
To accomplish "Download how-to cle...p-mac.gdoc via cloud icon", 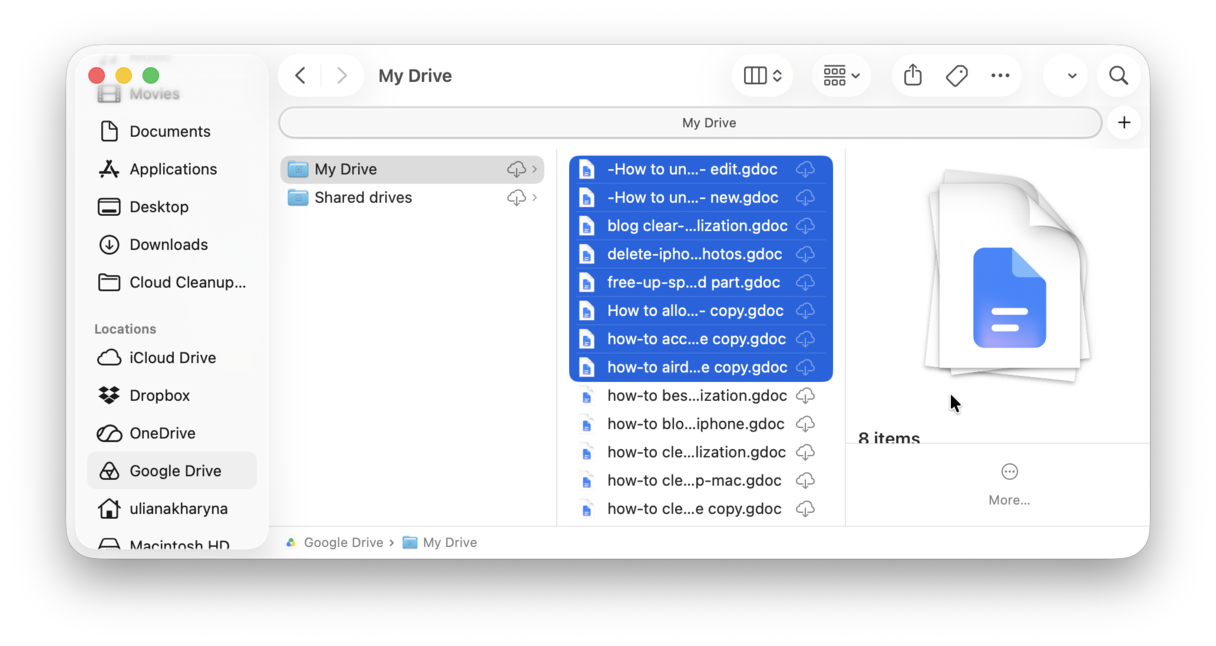I will click(x=805, y=481).
